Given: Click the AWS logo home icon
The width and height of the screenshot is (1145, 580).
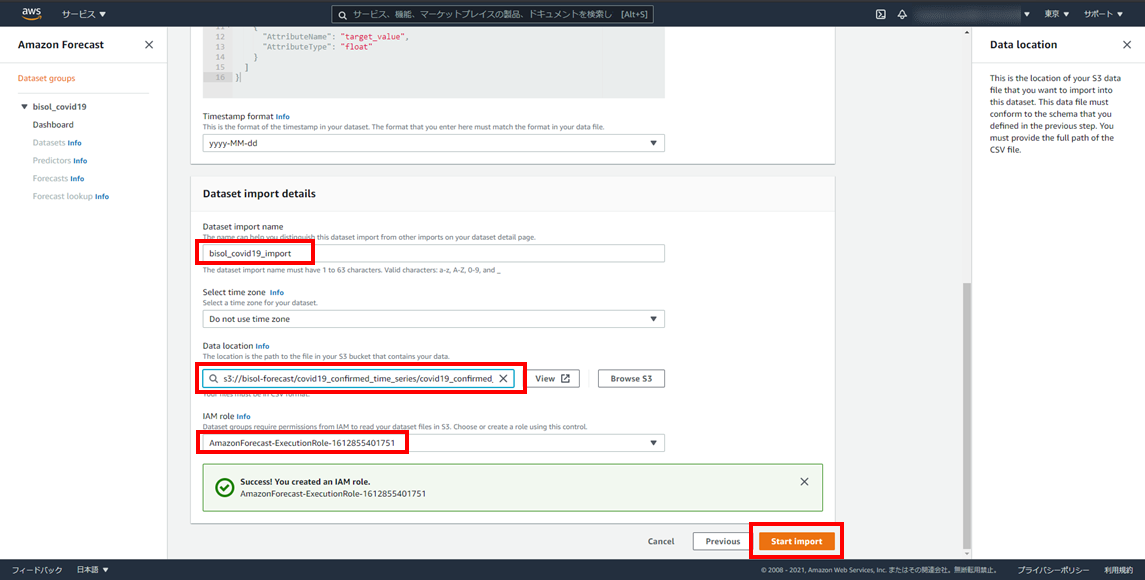Looking at the screenshot, I should pyautogui.click(x=31, y=14).
